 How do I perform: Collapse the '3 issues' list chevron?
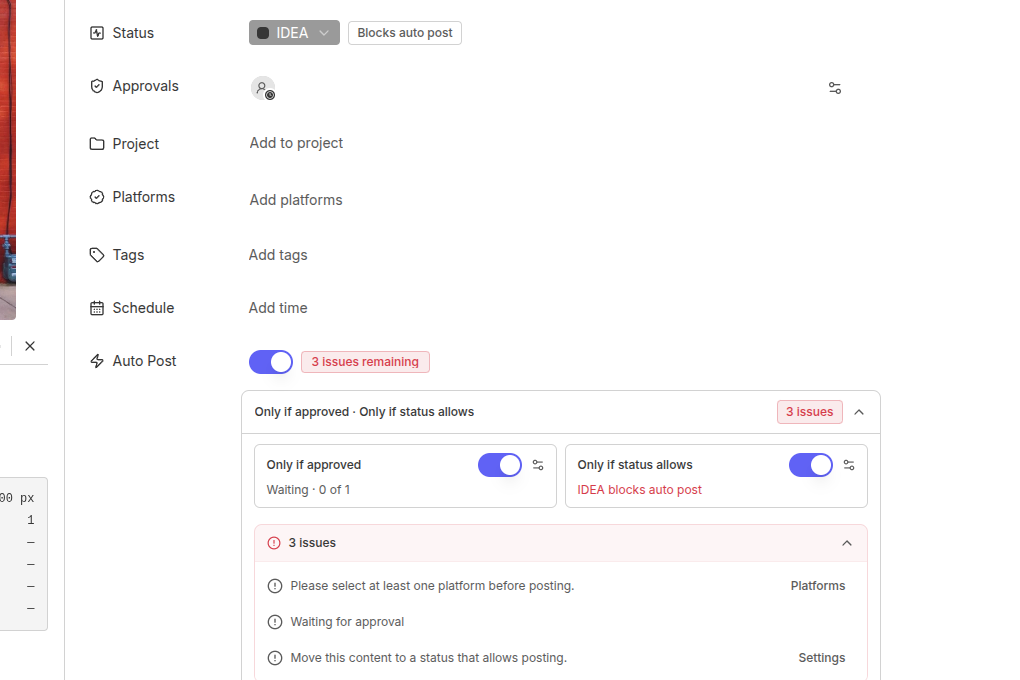[847, 543]
